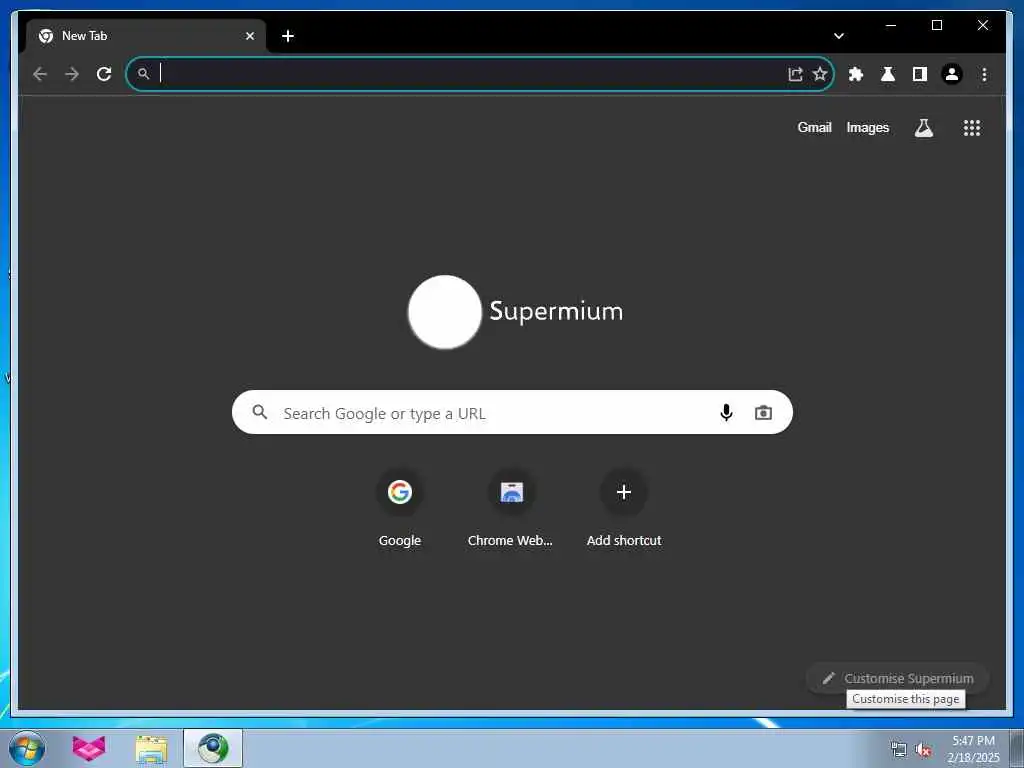Screen dimensions: 1024x768
Task: Click the forward navigation arrow
Action: (72, 74)
